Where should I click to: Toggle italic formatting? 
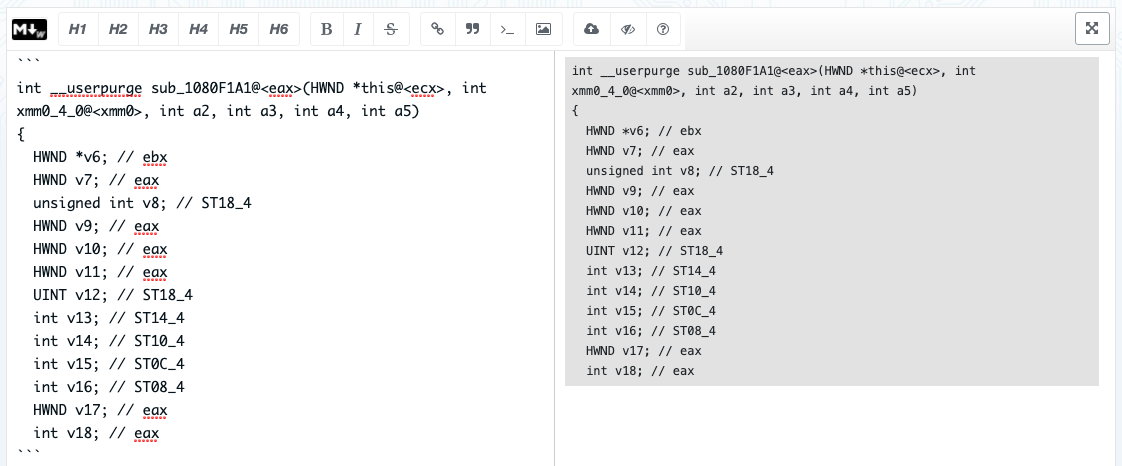tap(358, 29)
